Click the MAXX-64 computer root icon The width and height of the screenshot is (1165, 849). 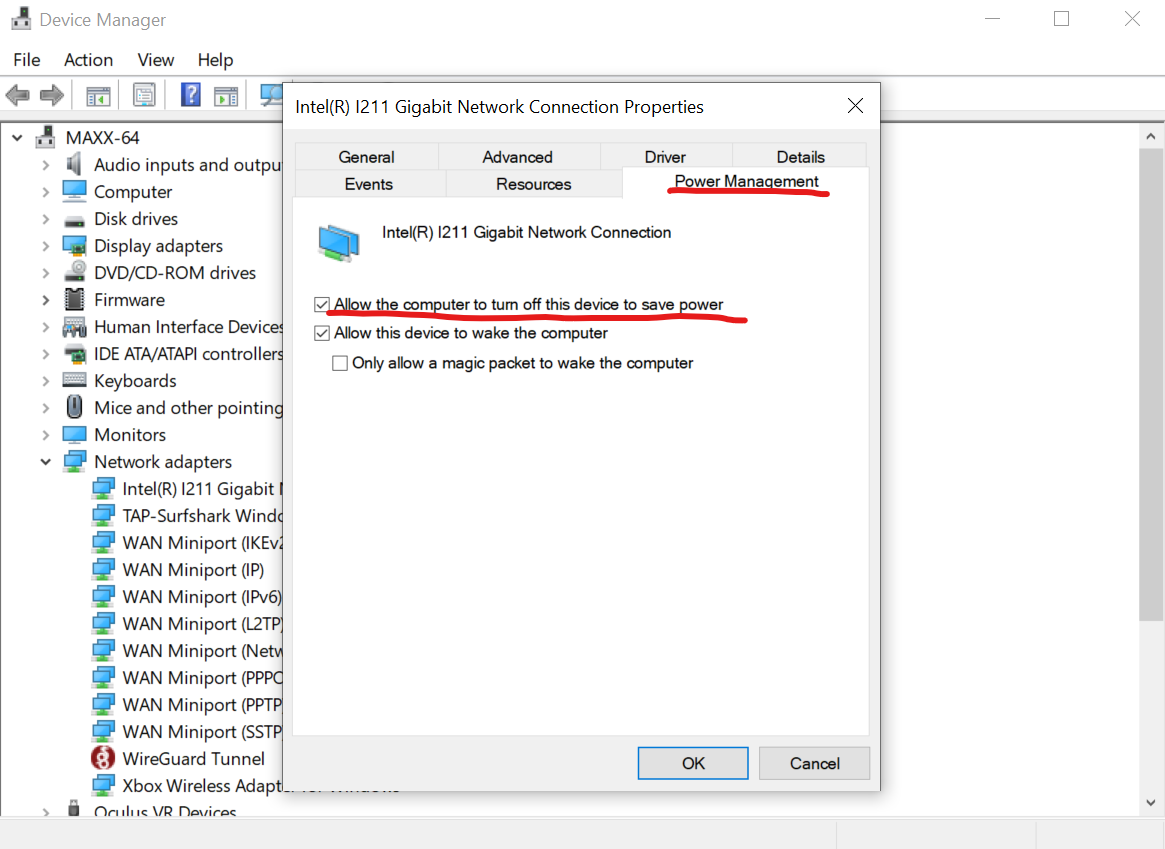click(45, 137)
